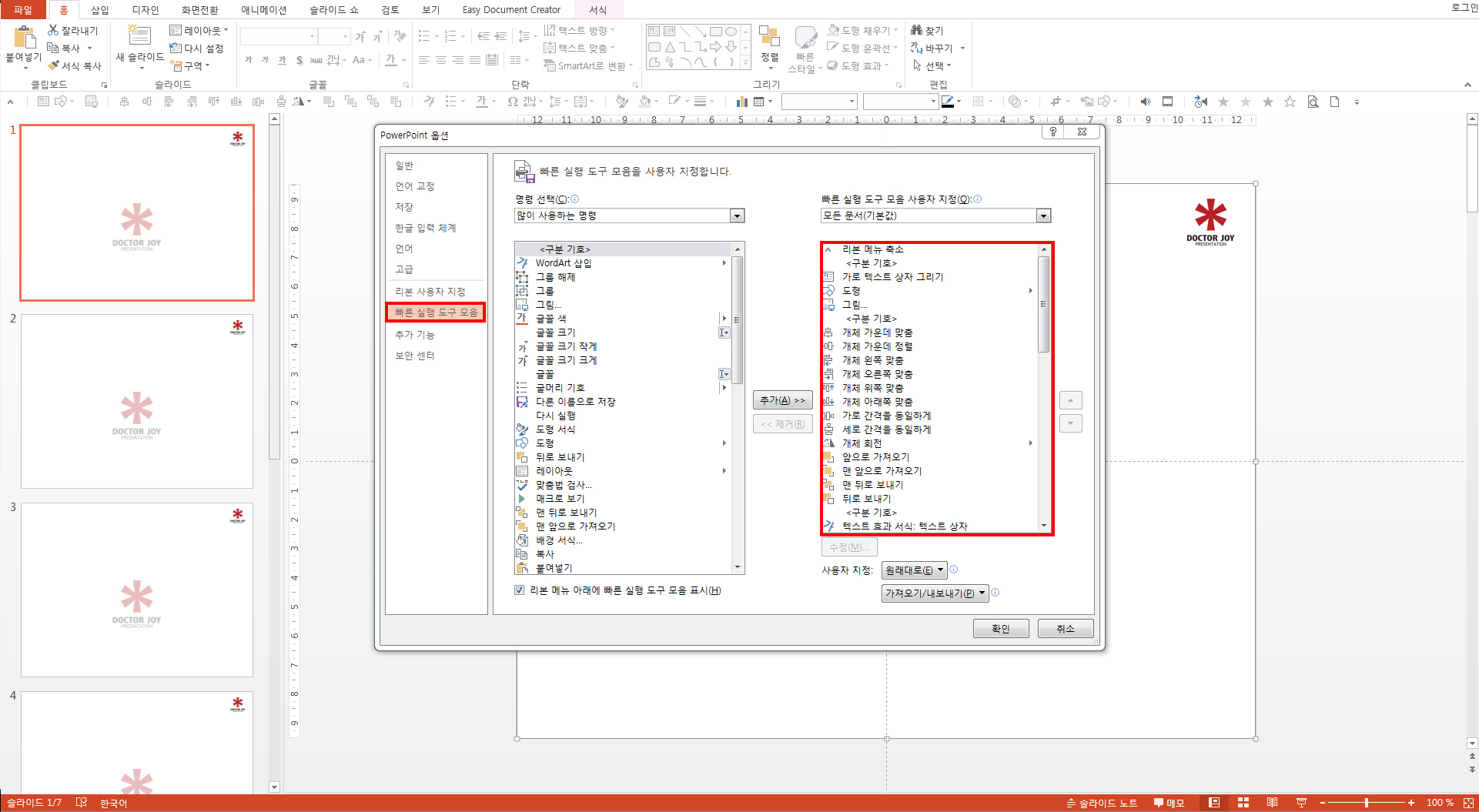Click the zoom out minus button
Screen dimensions: 1479x812
pyautogui.click(x=1322, y=803)
